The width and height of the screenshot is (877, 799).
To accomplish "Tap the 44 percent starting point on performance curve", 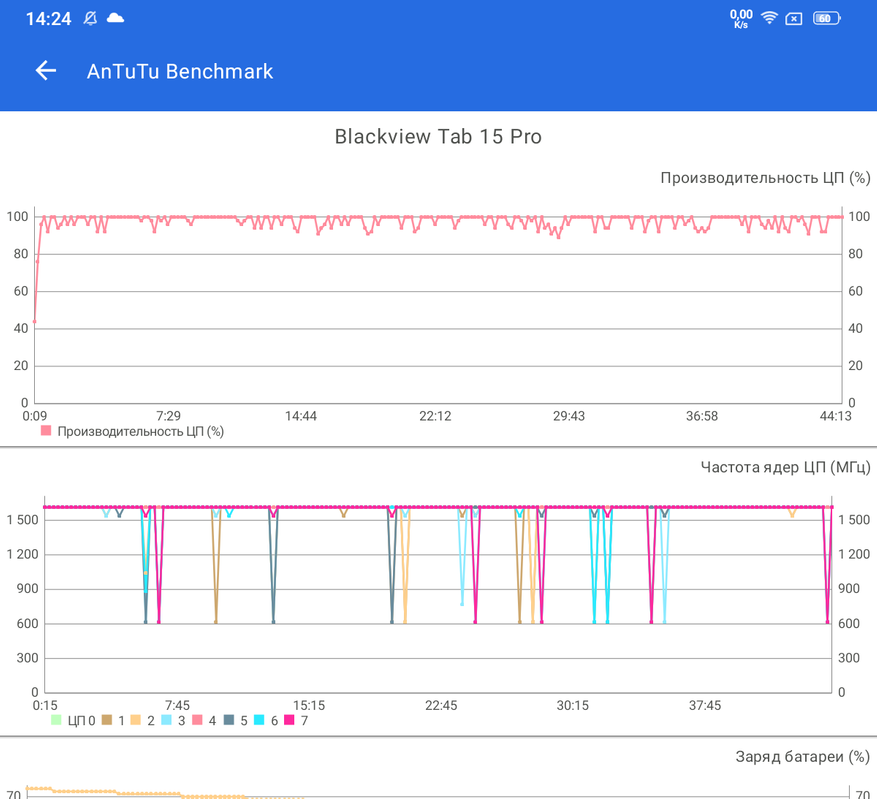I will pos(35,322).
